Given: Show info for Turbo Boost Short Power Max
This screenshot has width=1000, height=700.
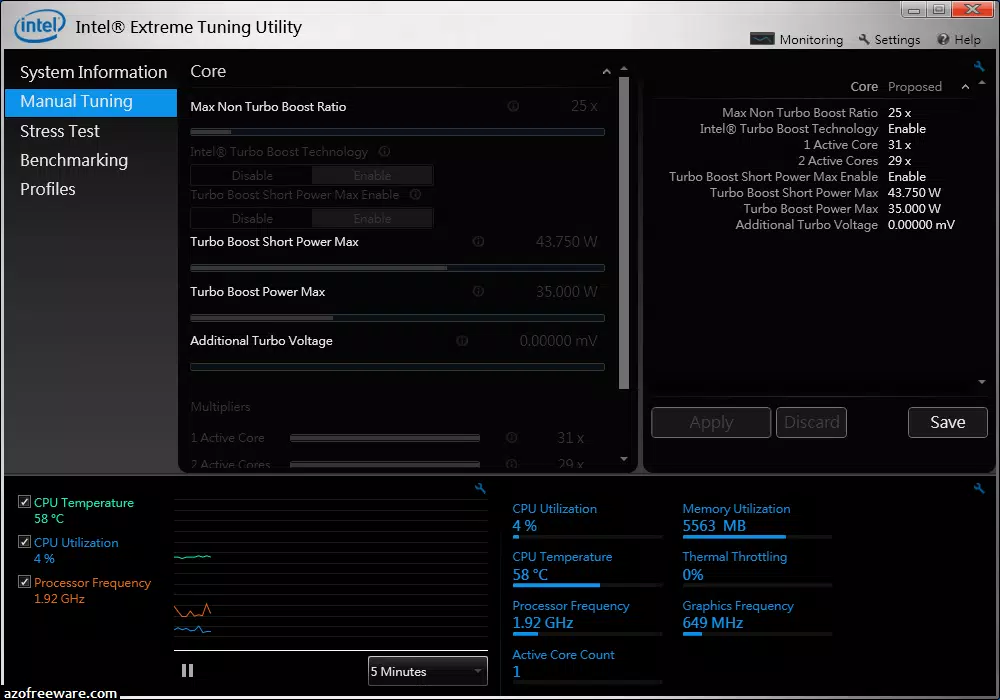Looking at the screenshot, I should pos(478,242).
